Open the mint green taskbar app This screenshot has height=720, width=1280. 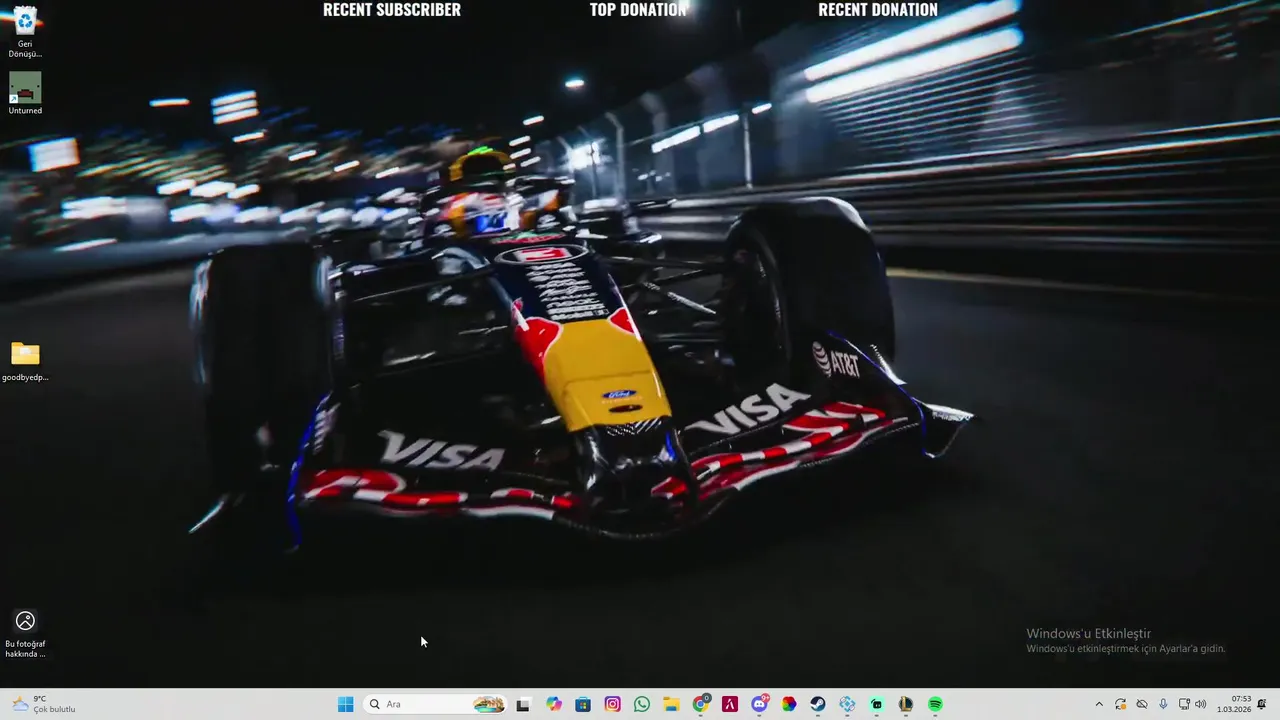click(877, 704)
